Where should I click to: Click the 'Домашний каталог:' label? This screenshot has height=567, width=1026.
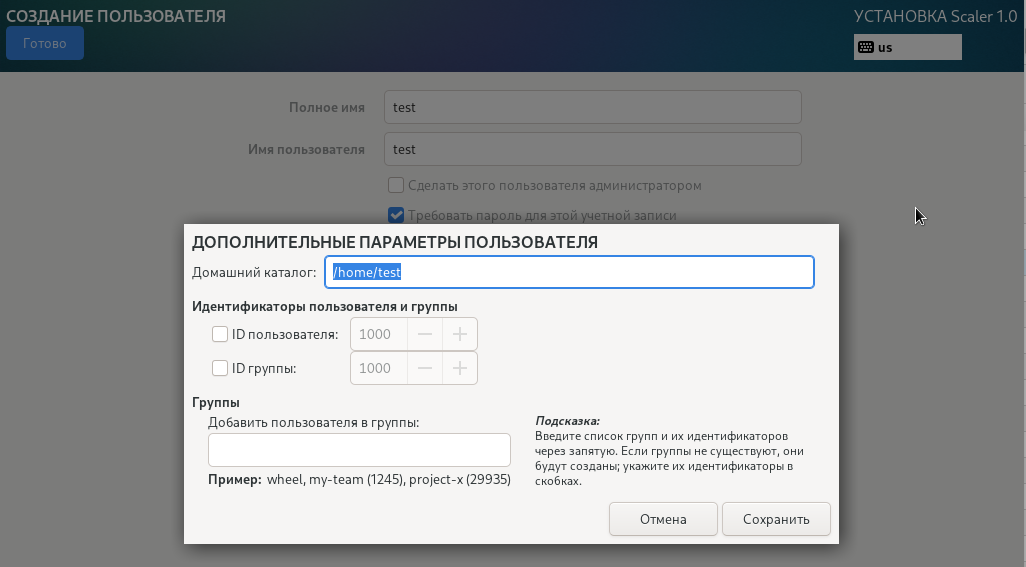click(254, 272)
